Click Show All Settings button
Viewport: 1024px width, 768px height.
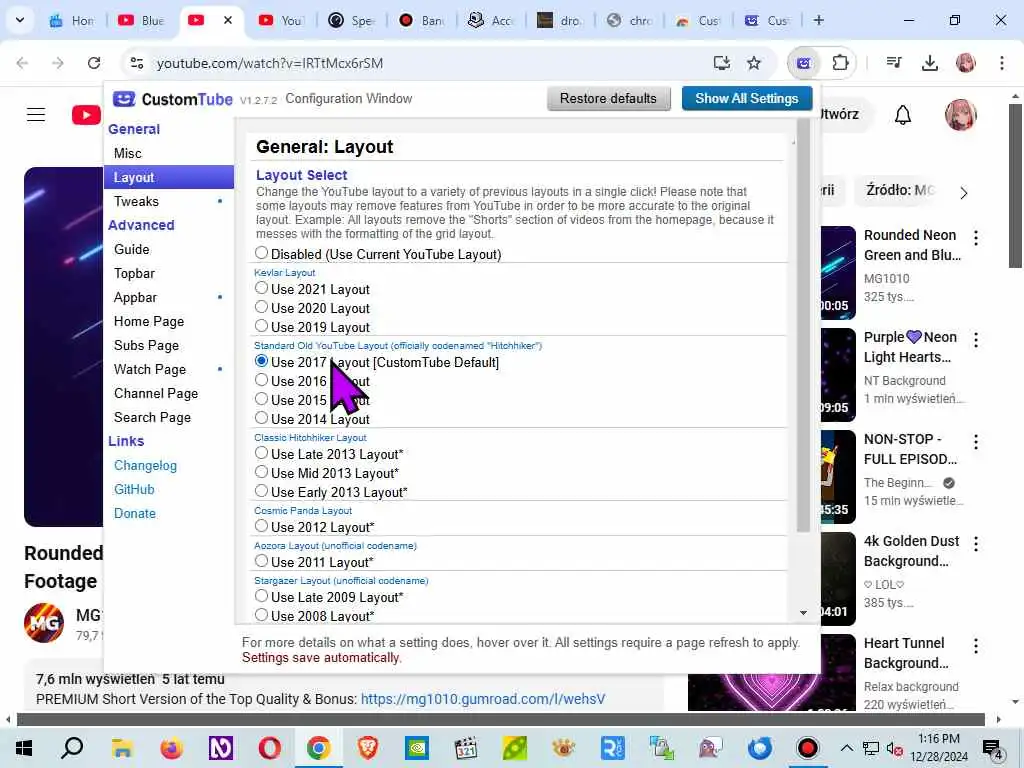tap(746, 99)
